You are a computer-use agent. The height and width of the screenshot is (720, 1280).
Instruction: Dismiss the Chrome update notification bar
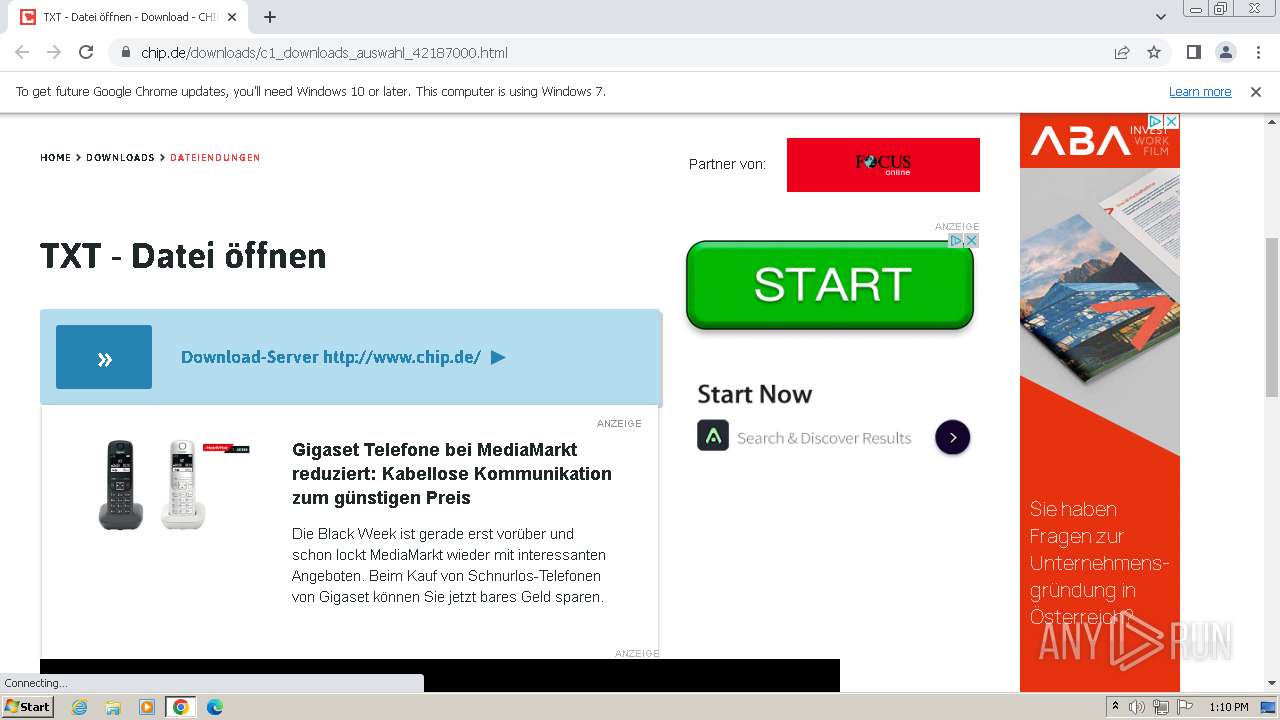coord(1256,91)
